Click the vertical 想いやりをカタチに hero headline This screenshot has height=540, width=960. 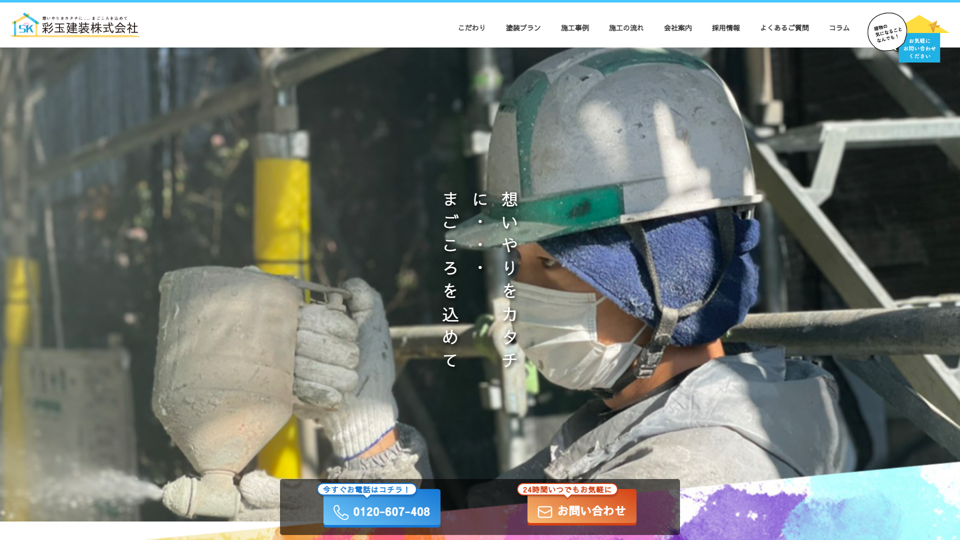509,280
